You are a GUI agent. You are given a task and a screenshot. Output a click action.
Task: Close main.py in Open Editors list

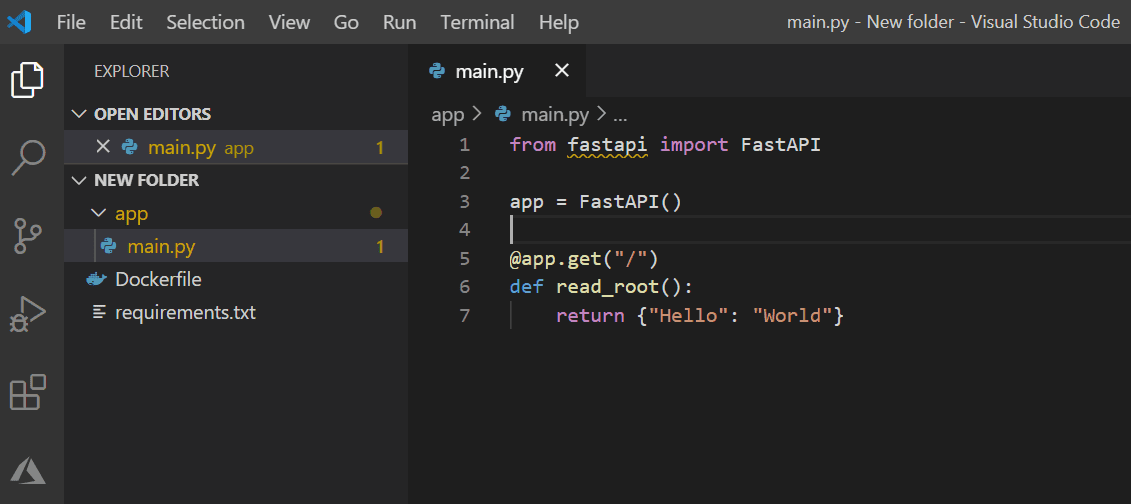pyautogui.click(x=103, y=147)
